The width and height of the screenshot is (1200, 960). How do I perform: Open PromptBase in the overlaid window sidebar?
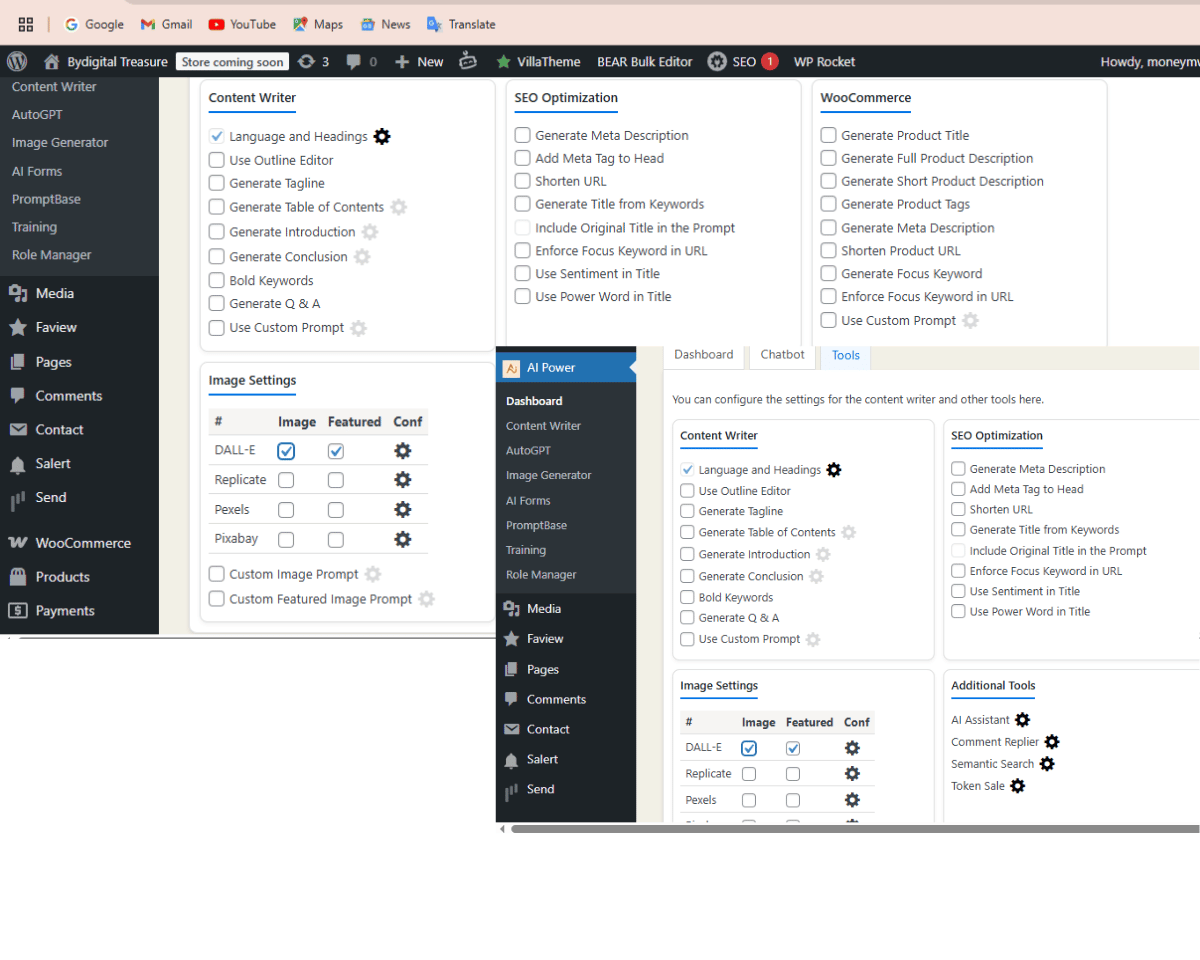tap(536, 525)
